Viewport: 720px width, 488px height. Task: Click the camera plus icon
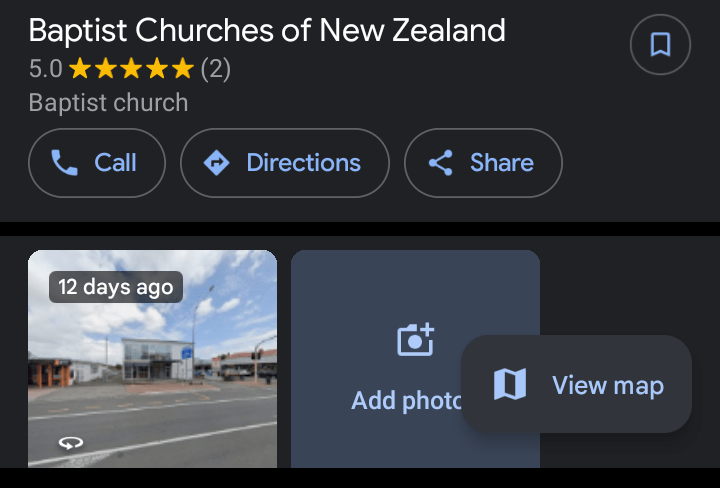click(415, 340)
